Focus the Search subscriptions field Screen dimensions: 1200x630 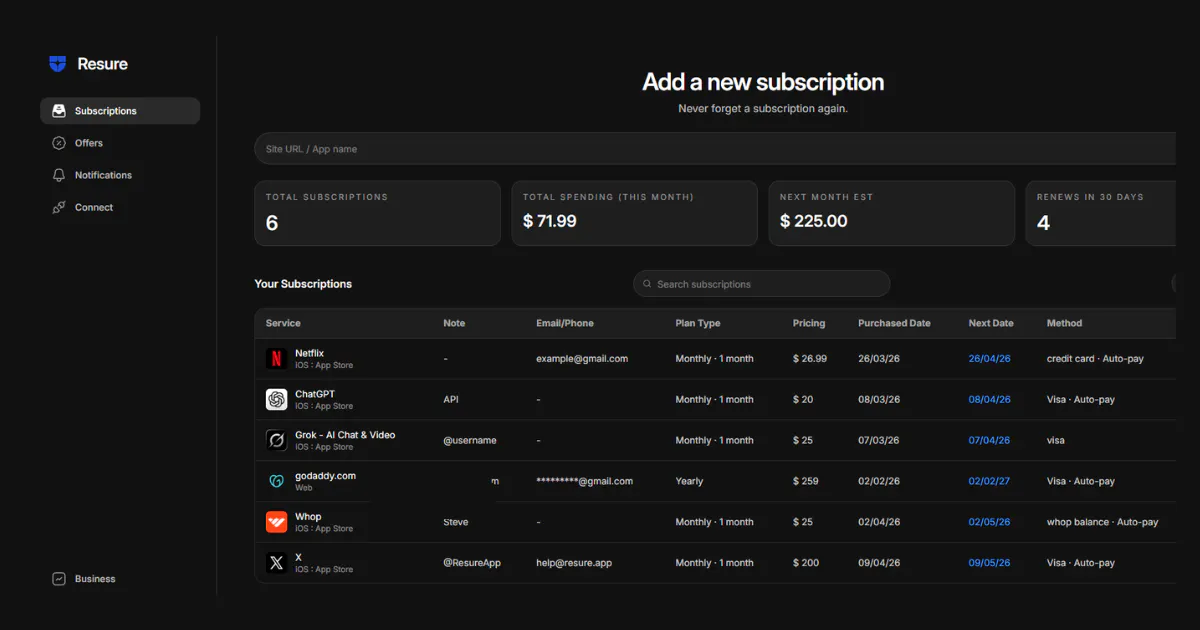[x=761, y=284]
